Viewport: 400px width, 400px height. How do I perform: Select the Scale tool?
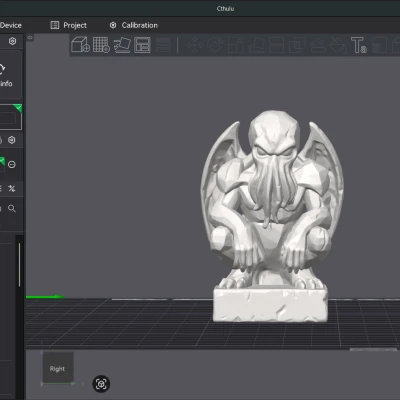[x=236, y=45]
